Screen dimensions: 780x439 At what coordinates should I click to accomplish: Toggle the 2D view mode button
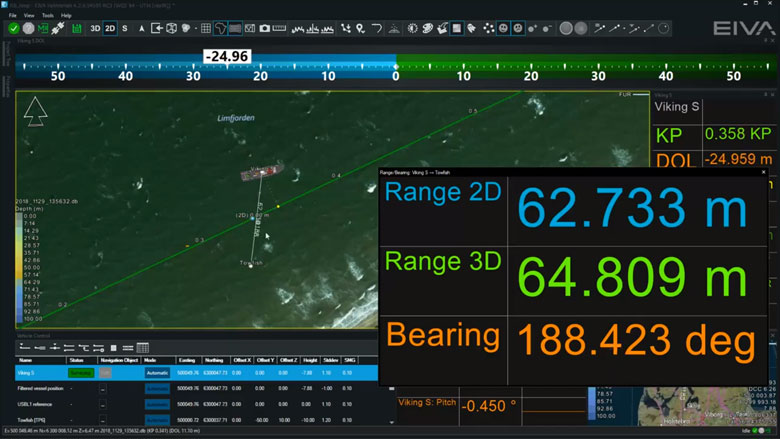point(110,29)
